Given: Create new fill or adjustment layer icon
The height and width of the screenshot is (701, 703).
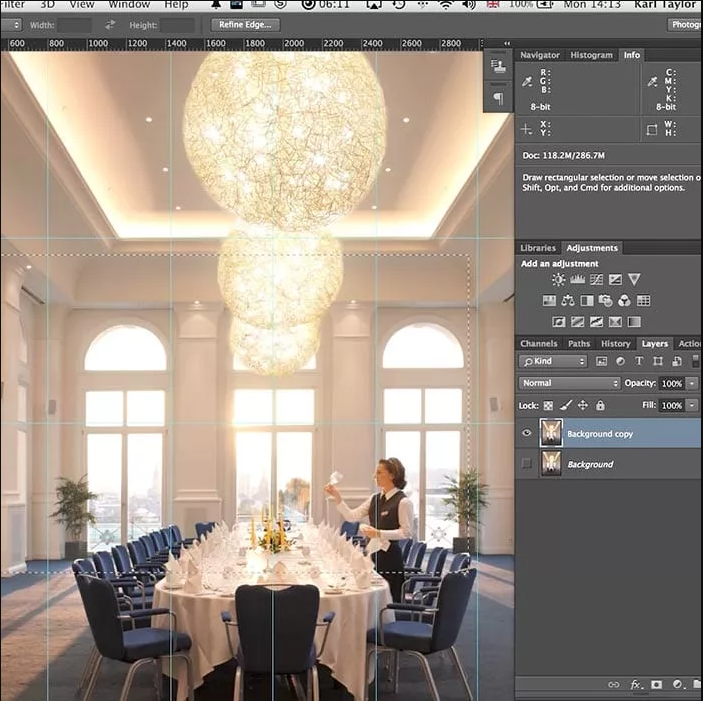Looking at the screenshot, I should [677, 684].
